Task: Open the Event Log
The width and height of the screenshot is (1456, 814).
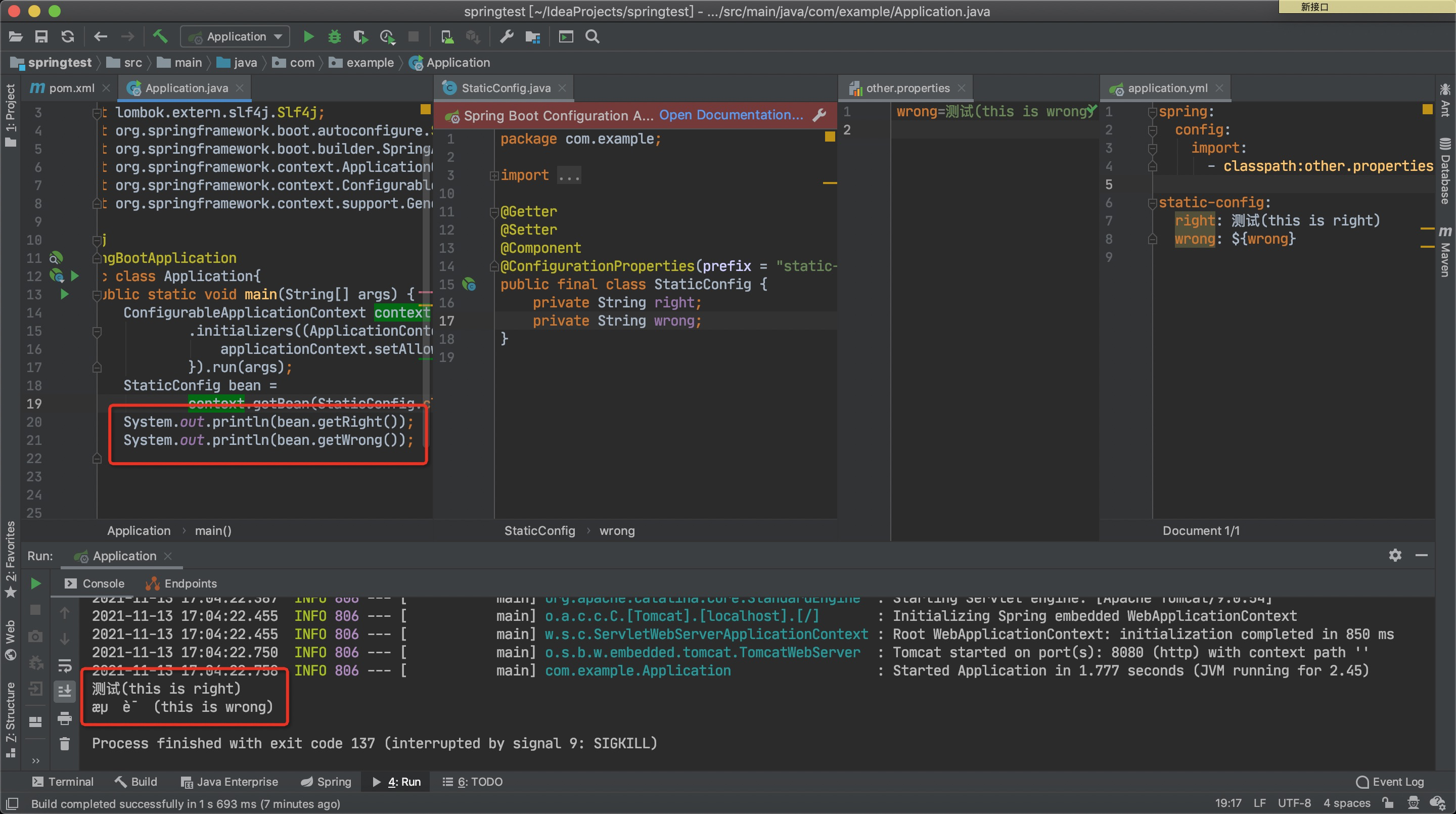Action: [x=1390, y=781]
